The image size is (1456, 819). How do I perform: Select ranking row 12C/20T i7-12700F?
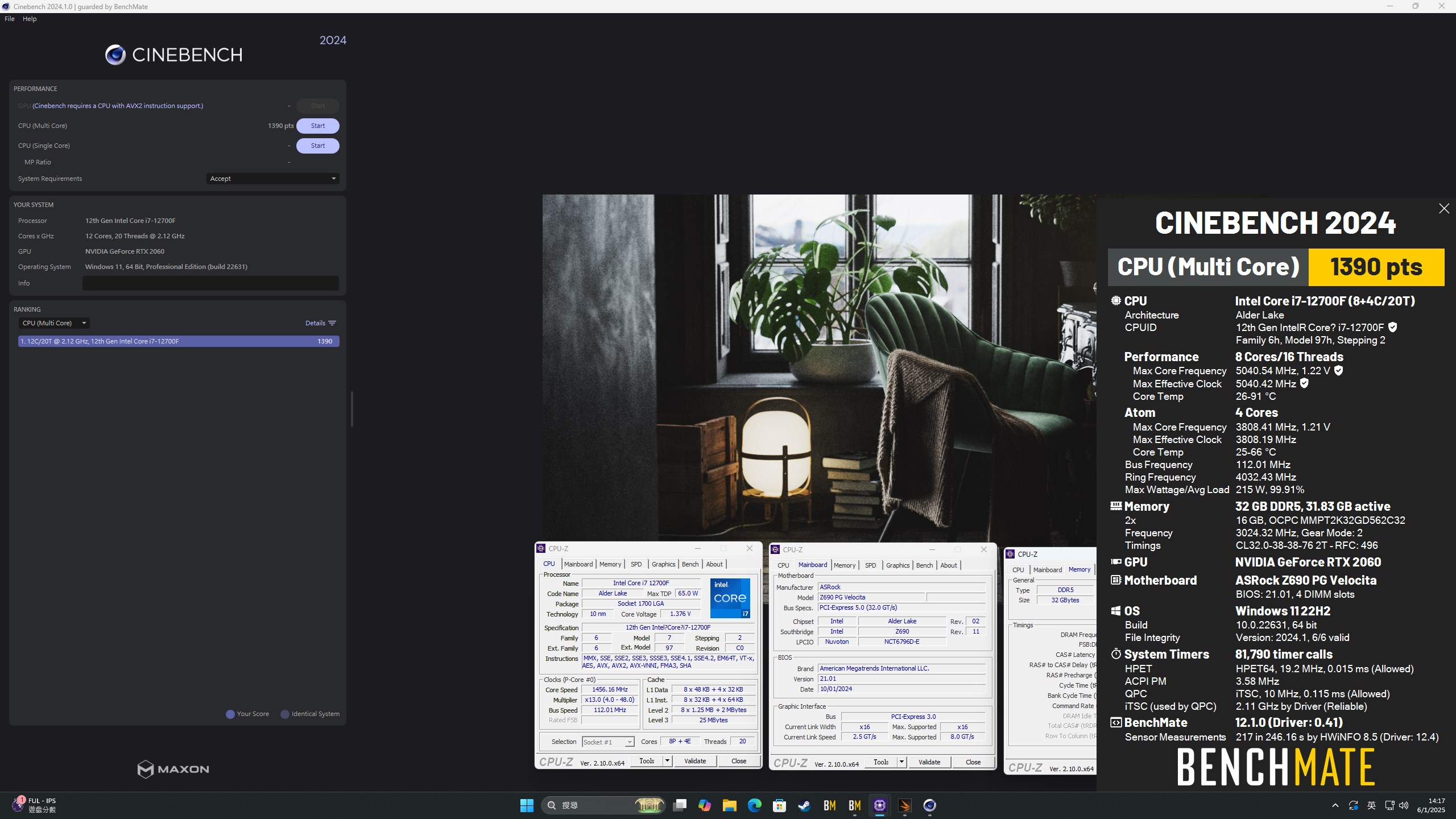click(179, 341)
